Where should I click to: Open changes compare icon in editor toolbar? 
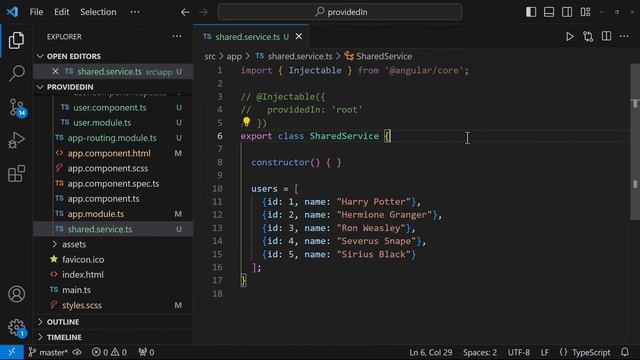coord(588,37)
